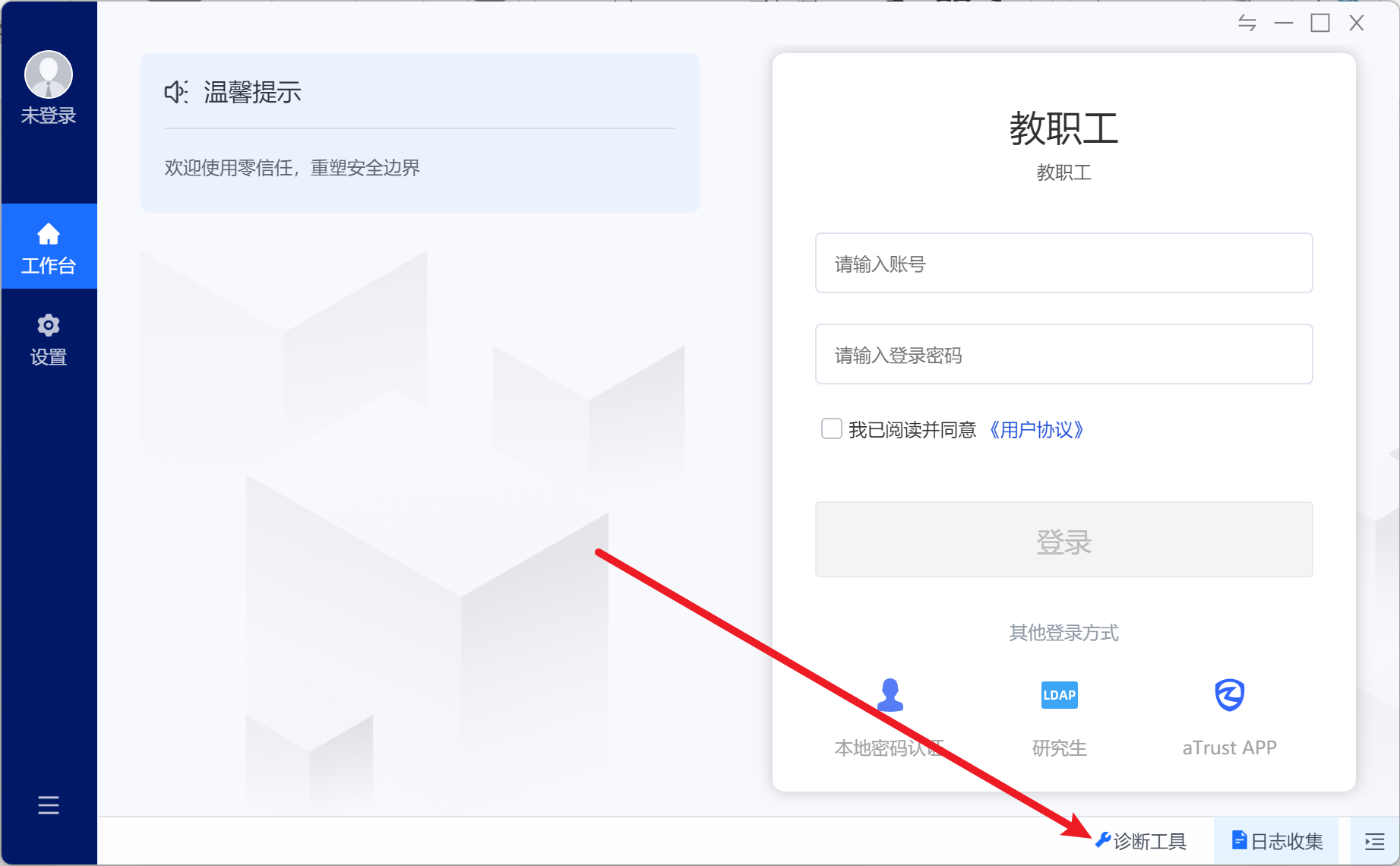Select the aTrust APP login icon
The image size is (1400, 866).
click(x=1229, y=695)
